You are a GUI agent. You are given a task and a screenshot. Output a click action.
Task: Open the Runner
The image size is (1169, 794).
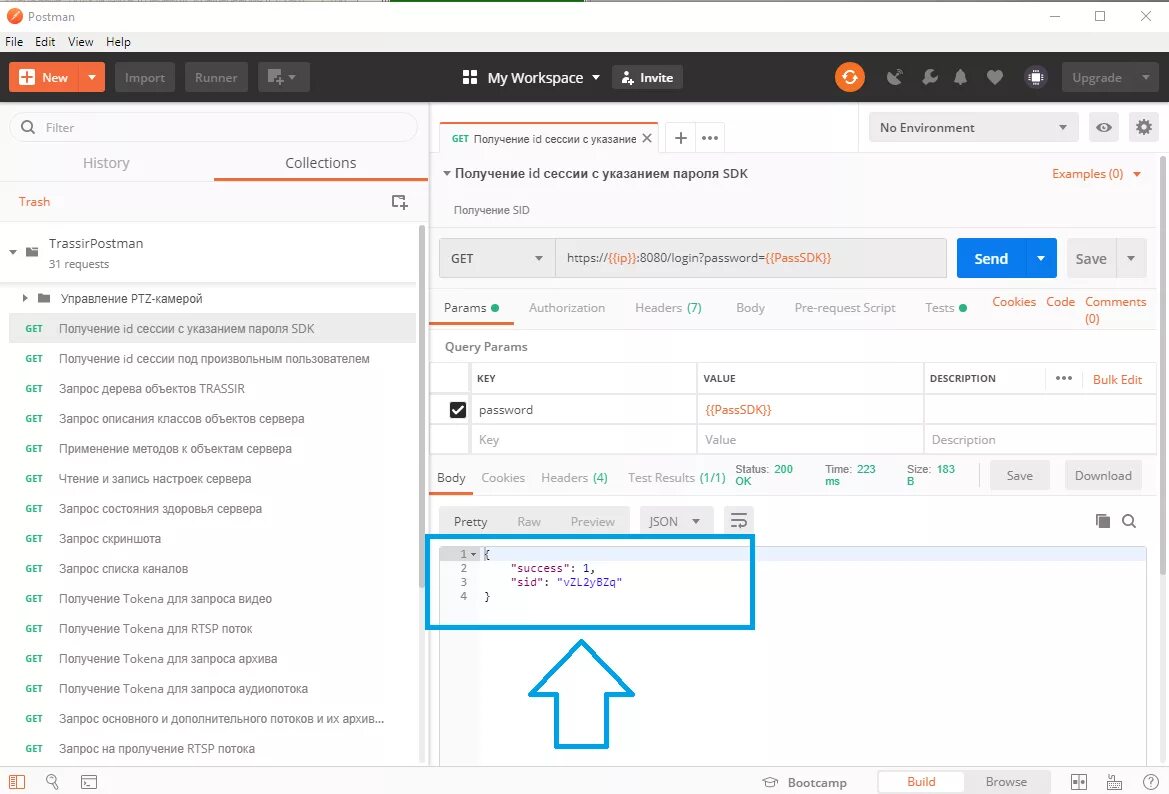tap(215, 77)
